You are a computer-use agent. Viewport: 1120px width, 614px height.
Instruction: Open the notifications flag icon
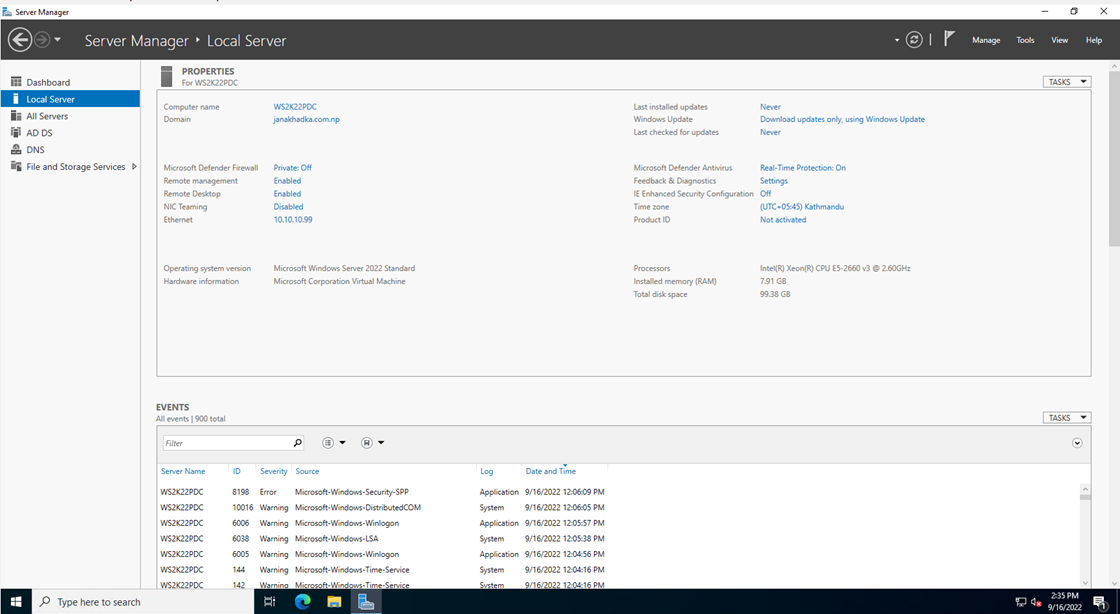pos(948,38)
